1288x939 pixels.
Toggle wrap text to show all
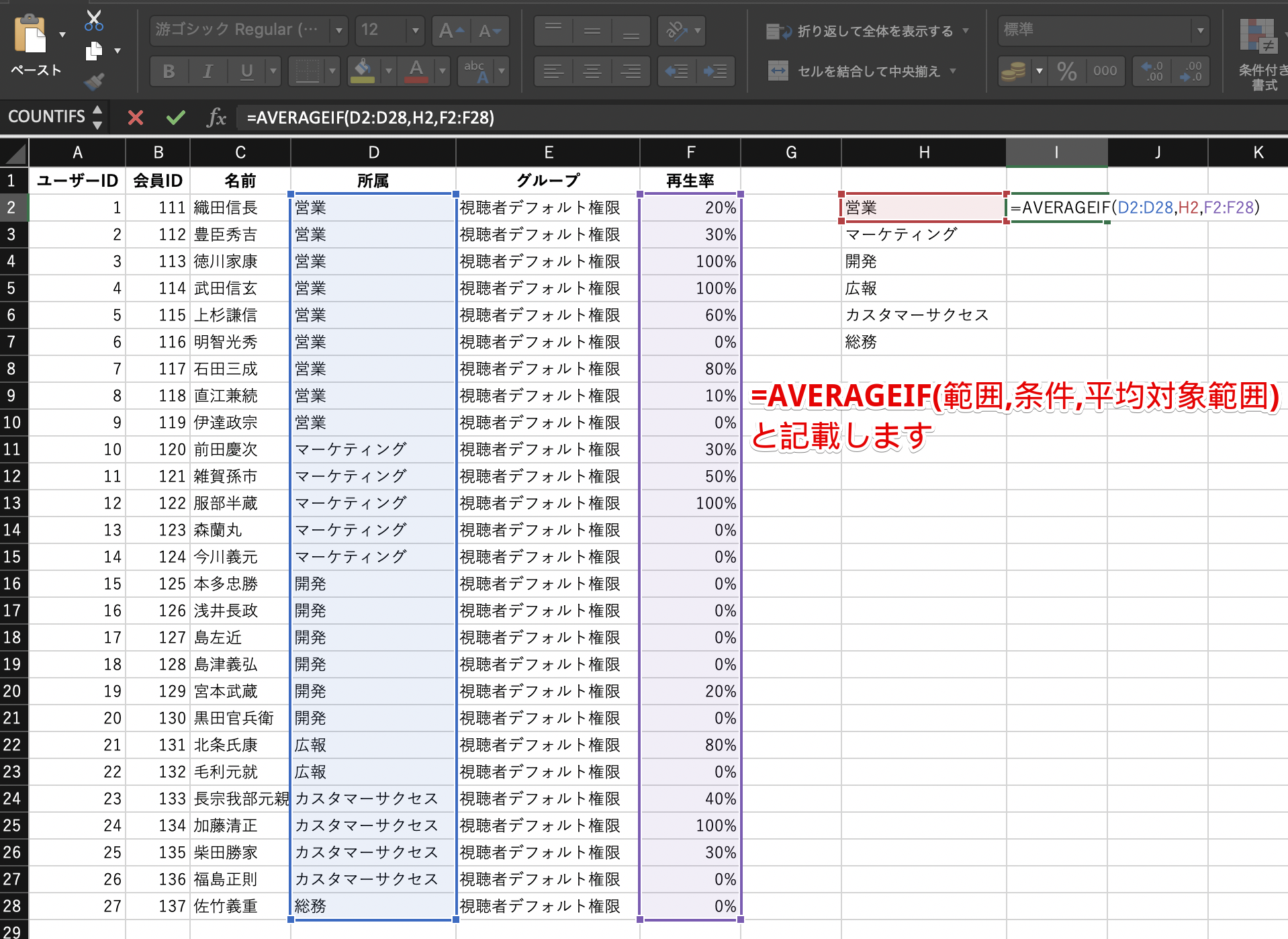860,31
